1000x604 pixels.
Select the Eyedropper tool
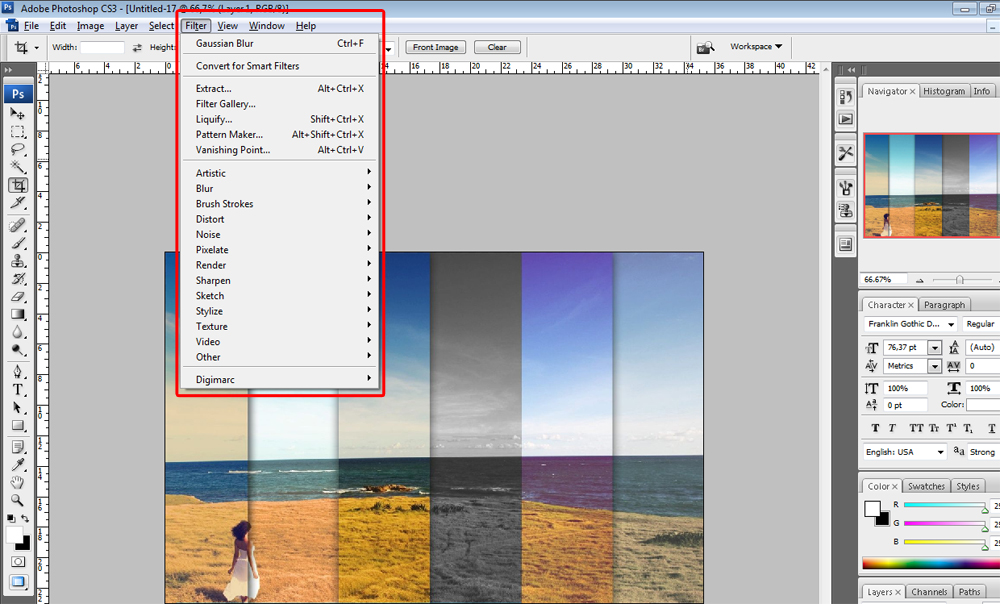18,465
